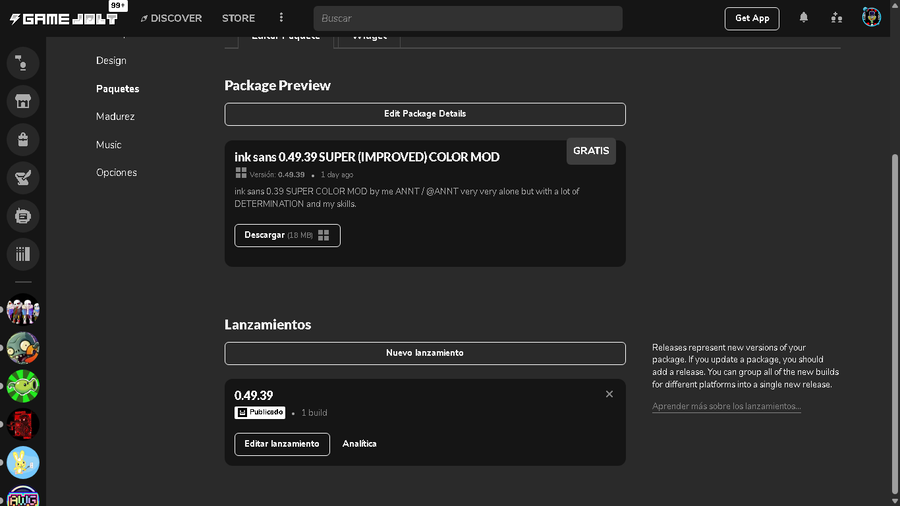
Task: Open the three-dot more menu in navbar
Action: [281, 18]
